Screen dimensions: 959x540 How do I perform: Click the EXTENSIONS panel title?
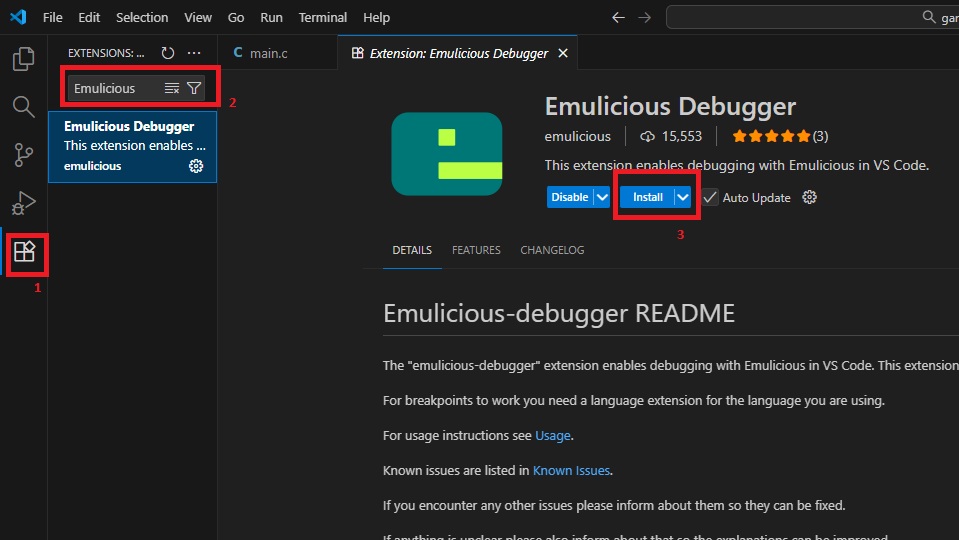(x=106, y=53)
